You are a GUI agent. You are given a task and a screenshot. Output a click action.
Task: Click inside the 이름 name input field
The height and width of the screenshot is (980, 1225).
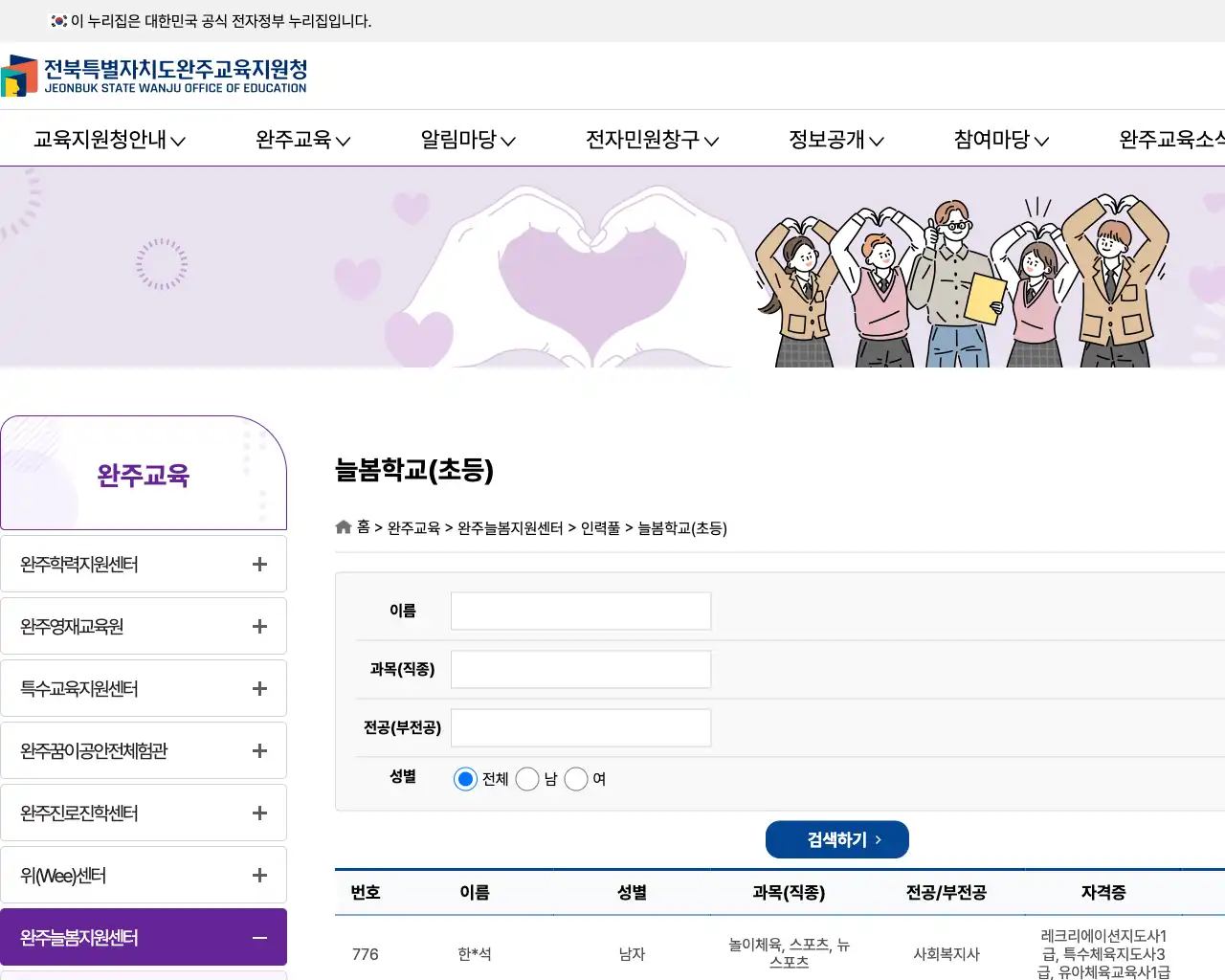tap(581, 611)
